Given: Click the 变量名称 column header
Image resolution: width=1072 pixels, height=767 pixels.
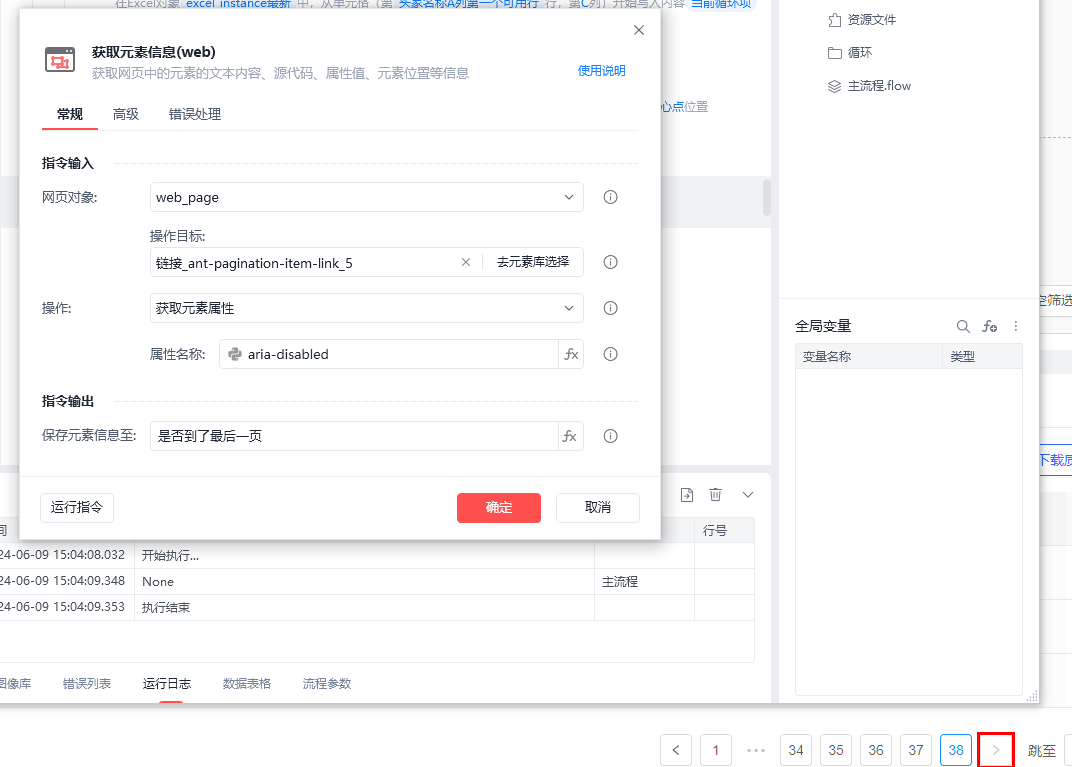Looking at the screenshot, I should (x=868, y=356).
